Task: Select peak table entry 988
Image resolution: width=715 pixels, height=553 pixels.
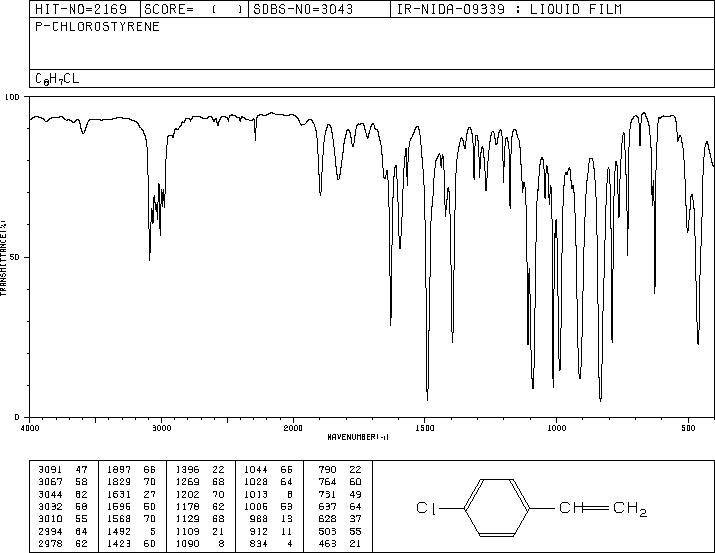Action: [x=258, y=519]
